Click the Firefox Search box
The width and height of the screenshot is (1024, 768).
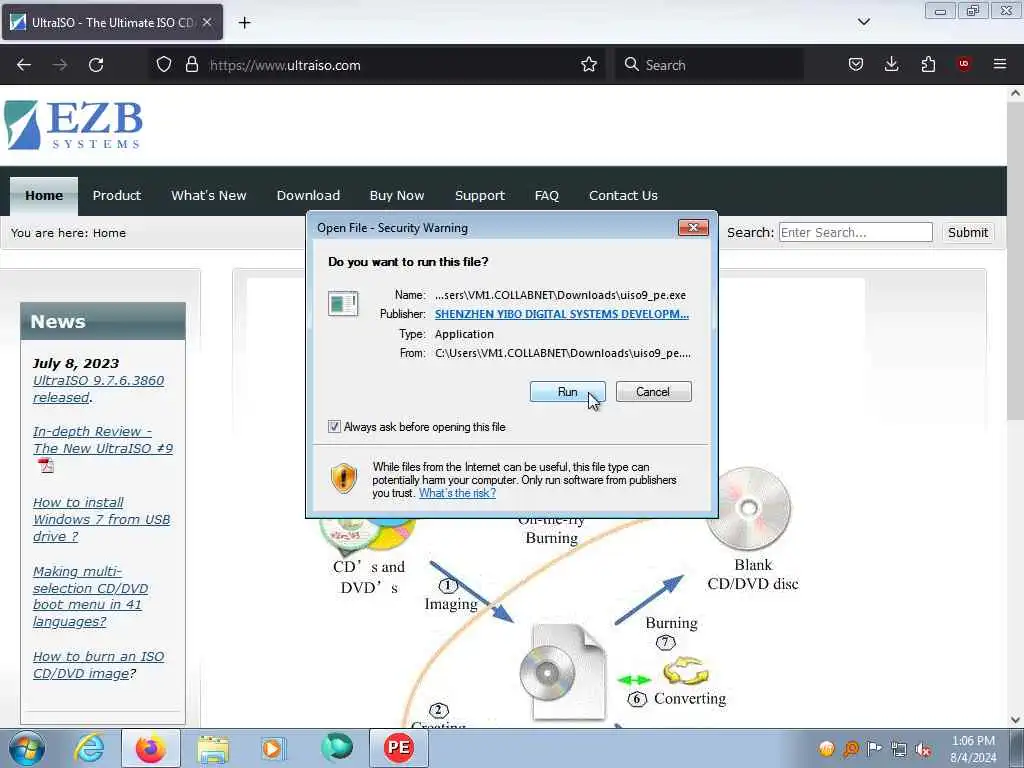[709, 65]
